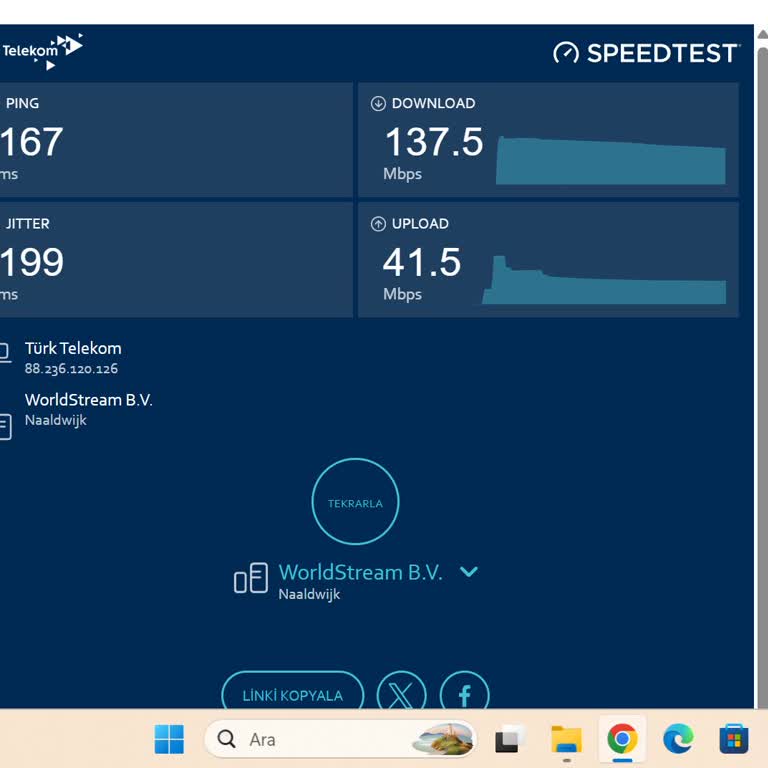Image resolution: width=768 pixels, height=768 pixels.
Task: Click the IP address 88.236.120.126
Action: tap(71, 369)
